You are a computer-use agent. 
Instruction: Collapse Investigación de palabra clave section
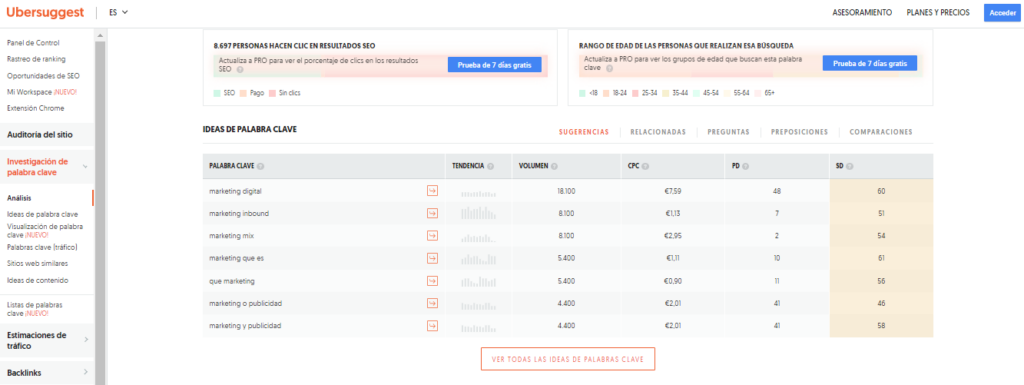(86, 167)
